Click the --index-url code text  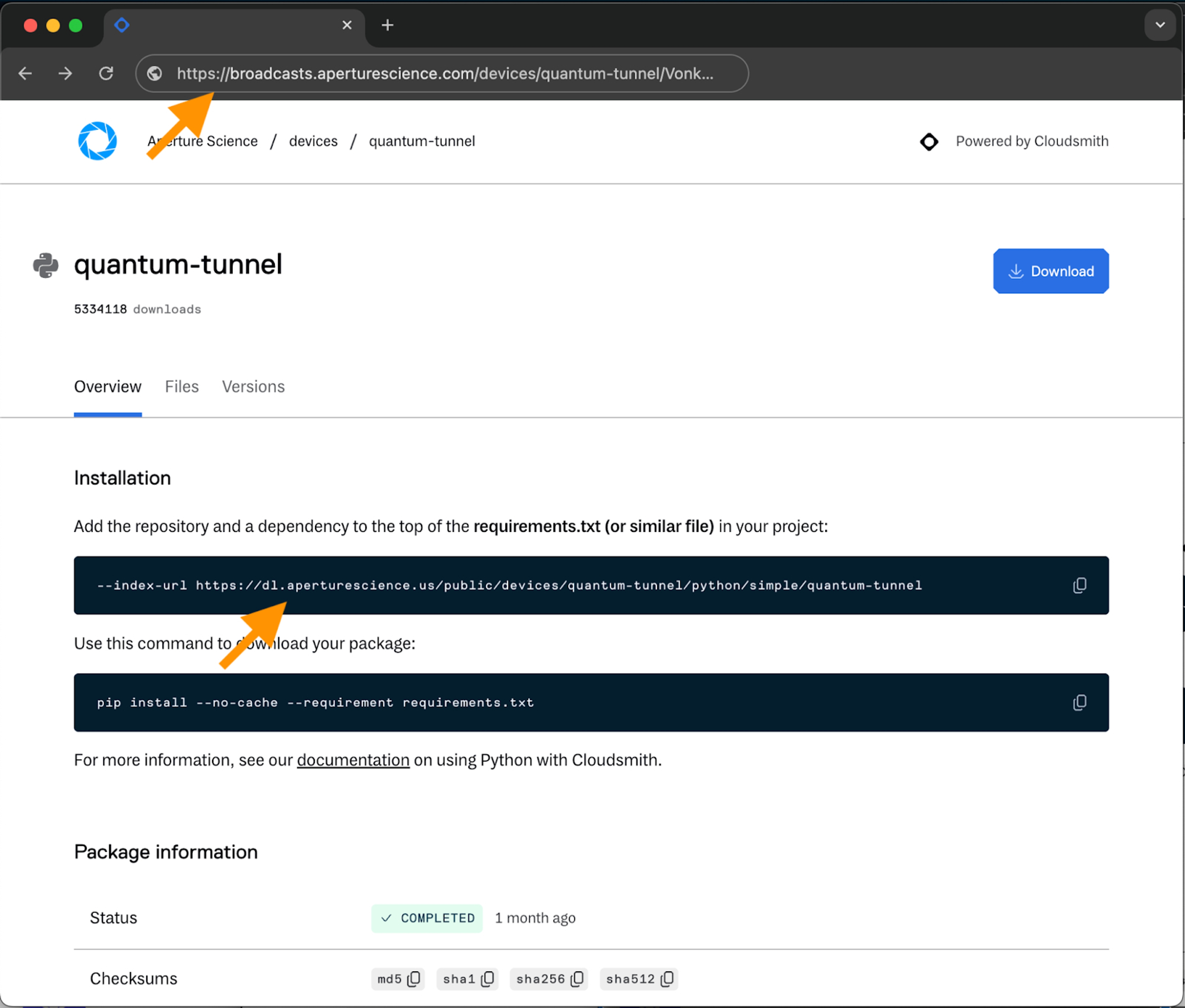[510, 585]
